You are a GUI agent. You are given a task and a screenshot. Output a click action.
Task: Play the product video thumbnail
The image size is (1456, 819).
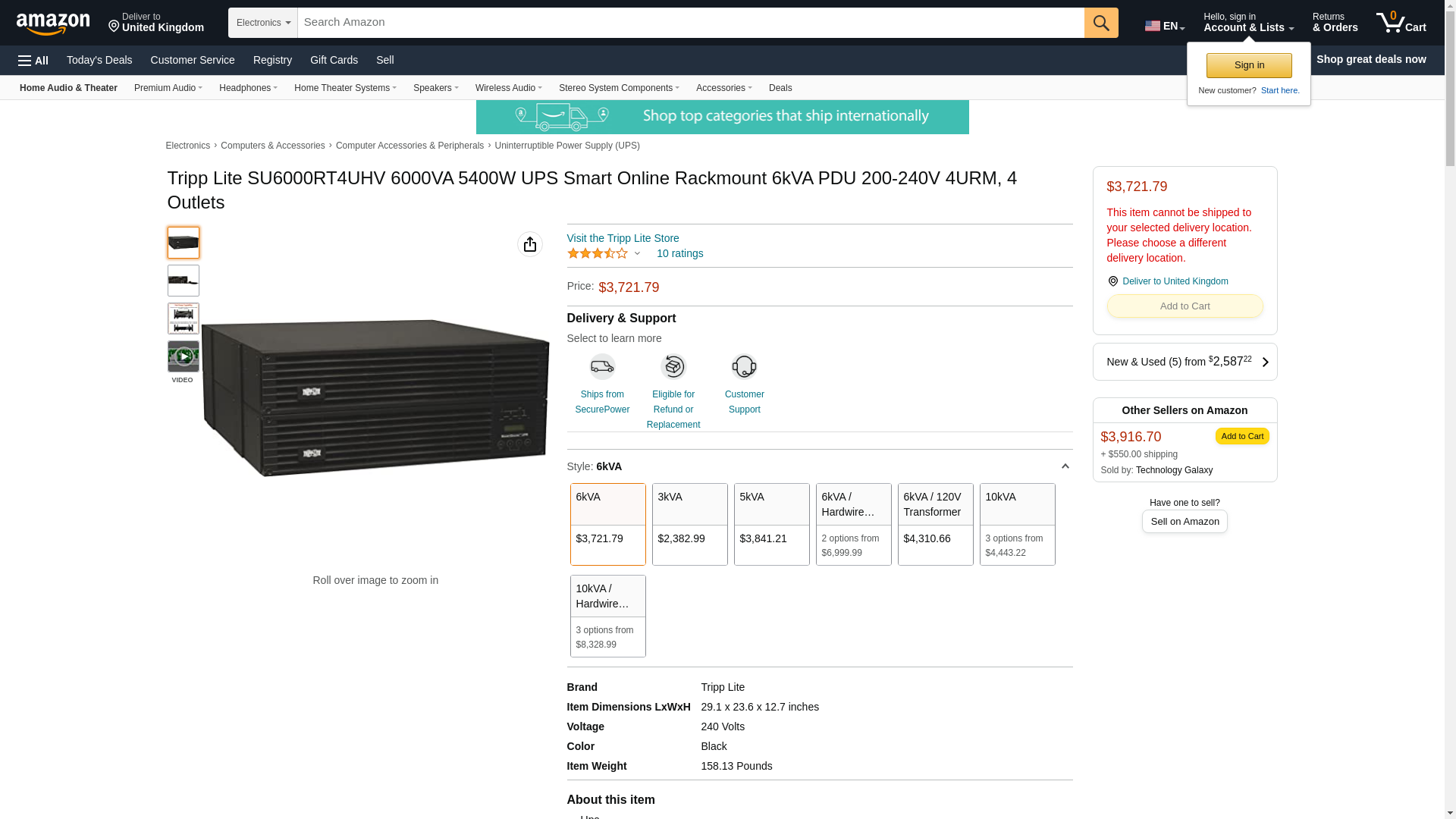[x=184, y=356]
